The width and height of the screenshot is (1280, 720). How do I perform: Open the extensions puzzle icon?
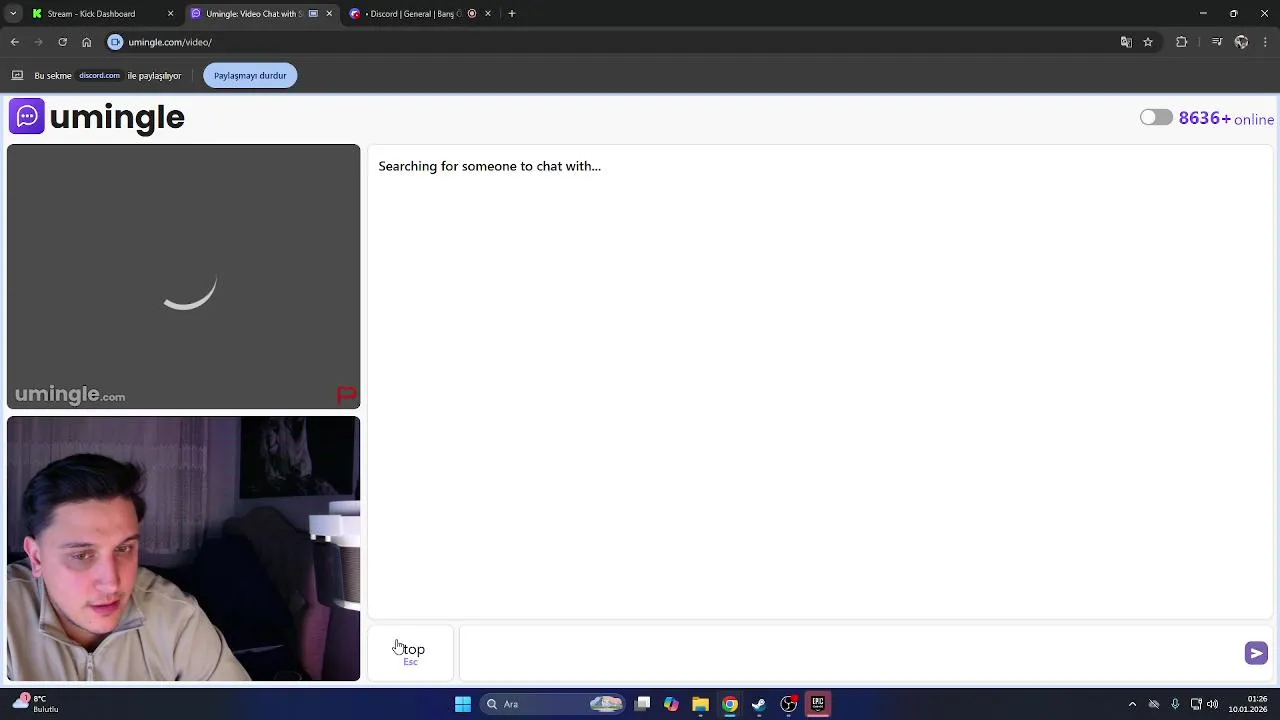[x=1182, y=42]
